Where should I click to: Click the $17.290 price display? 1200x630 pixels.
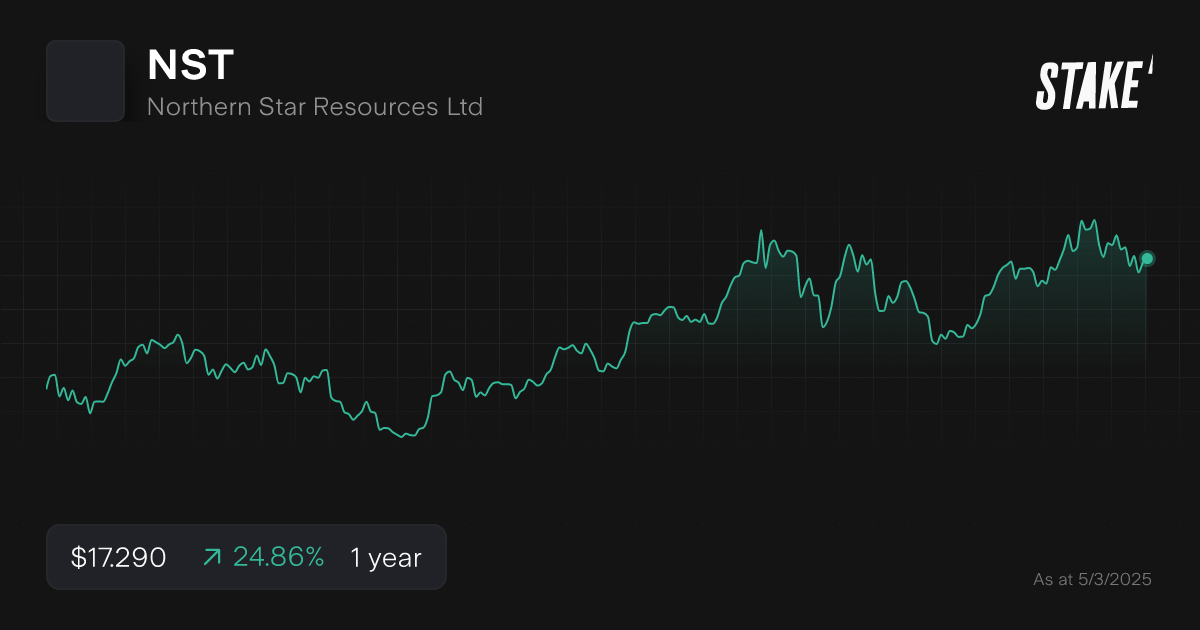[x=117, y=556]
